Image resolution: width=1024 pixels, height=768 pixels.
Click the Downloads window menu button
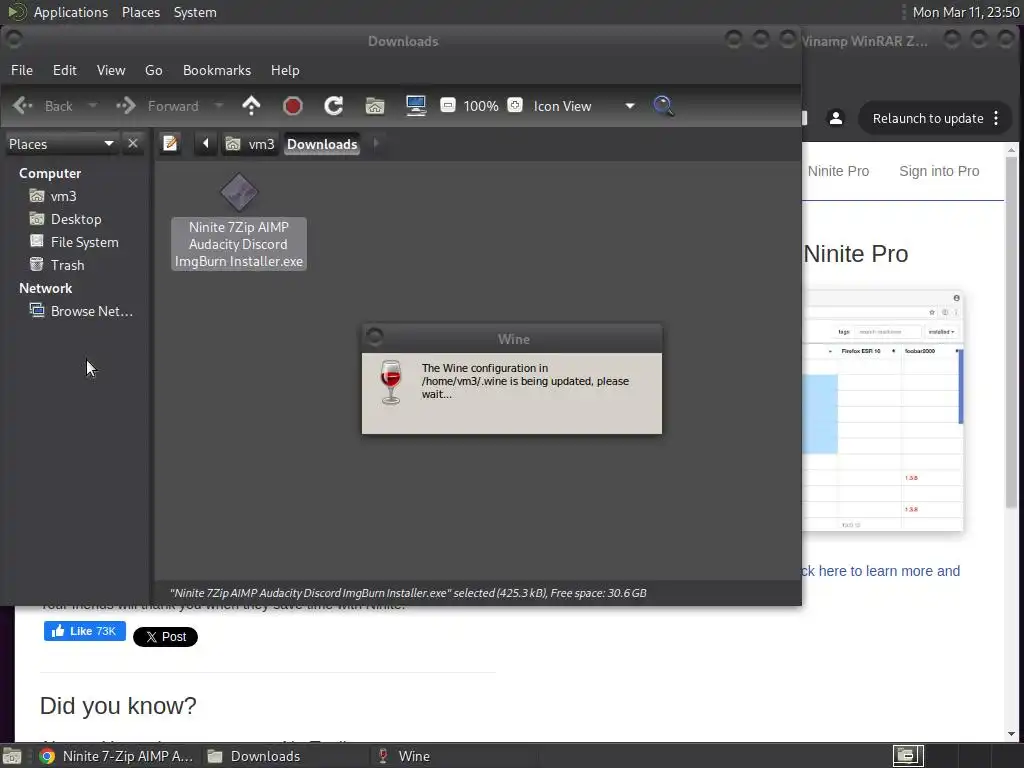tap(14, 40)
